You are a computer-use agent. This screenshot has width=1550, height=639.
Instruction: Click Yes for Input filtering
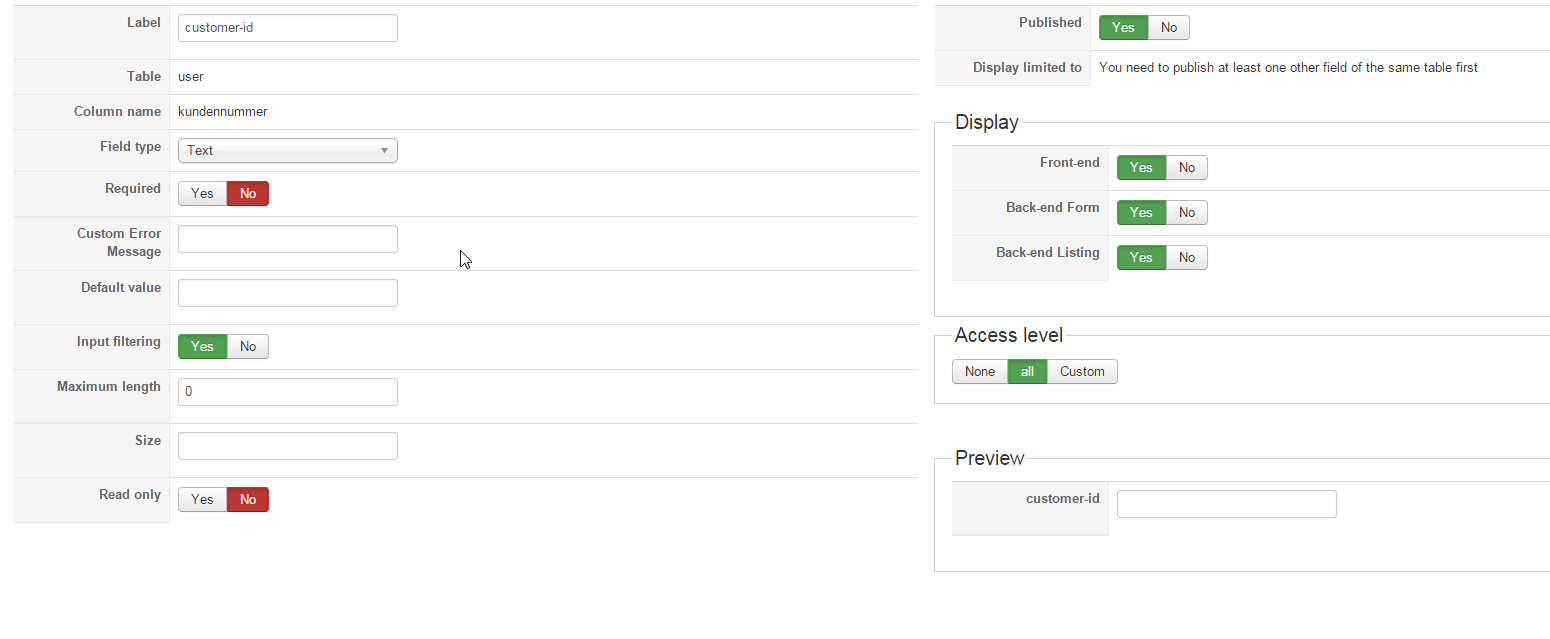[x=202, y=347]
